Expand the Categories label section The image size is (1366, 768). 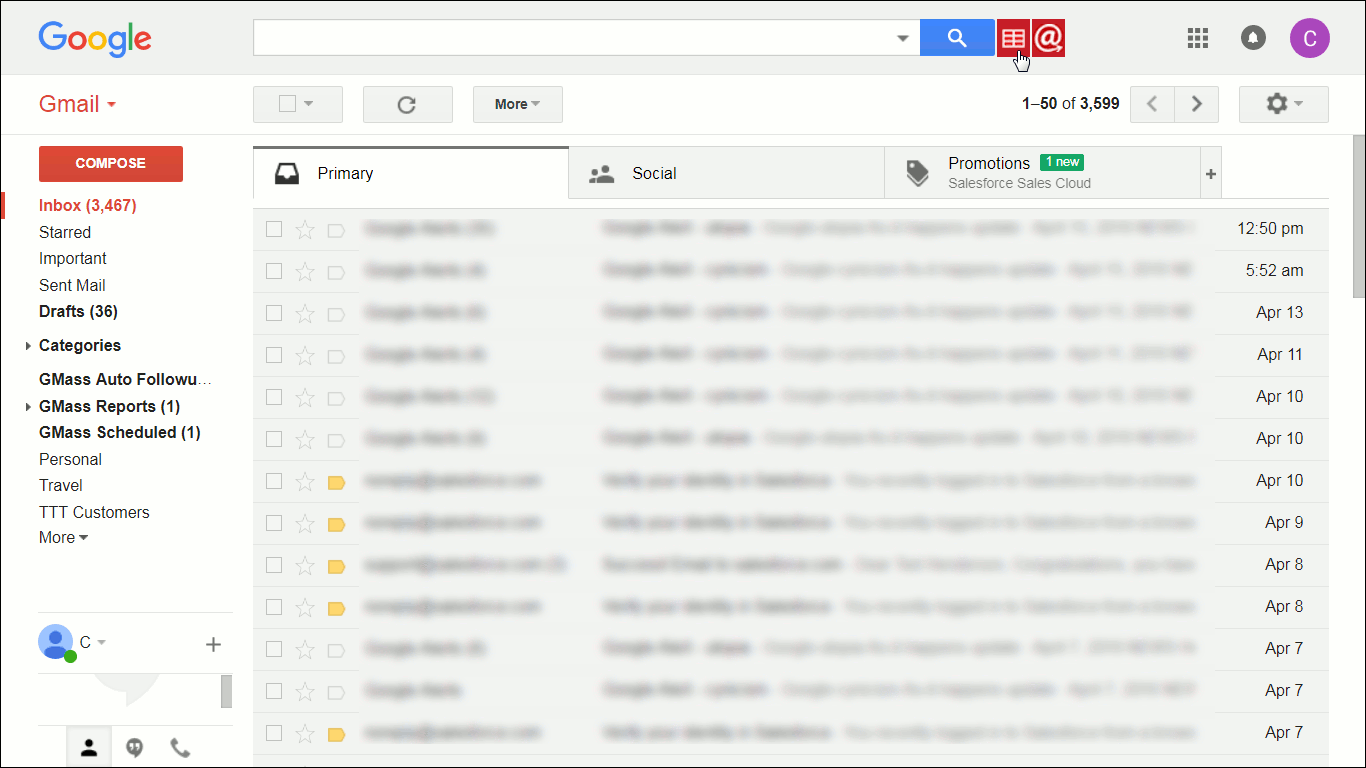(x=27, y=345)
